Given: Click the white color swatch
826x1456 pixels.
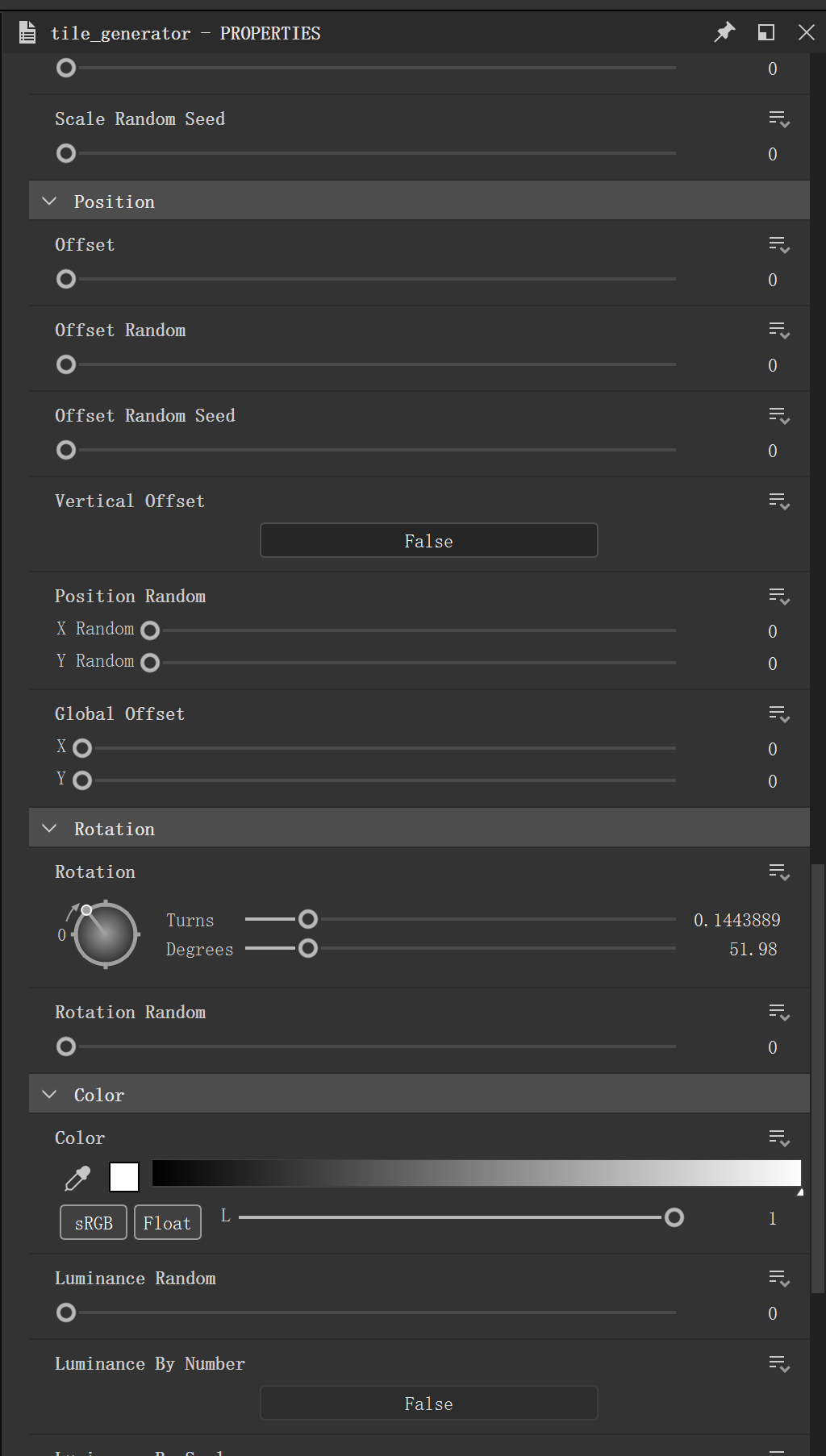Looking at the screenshot, I should point(124,1177).
